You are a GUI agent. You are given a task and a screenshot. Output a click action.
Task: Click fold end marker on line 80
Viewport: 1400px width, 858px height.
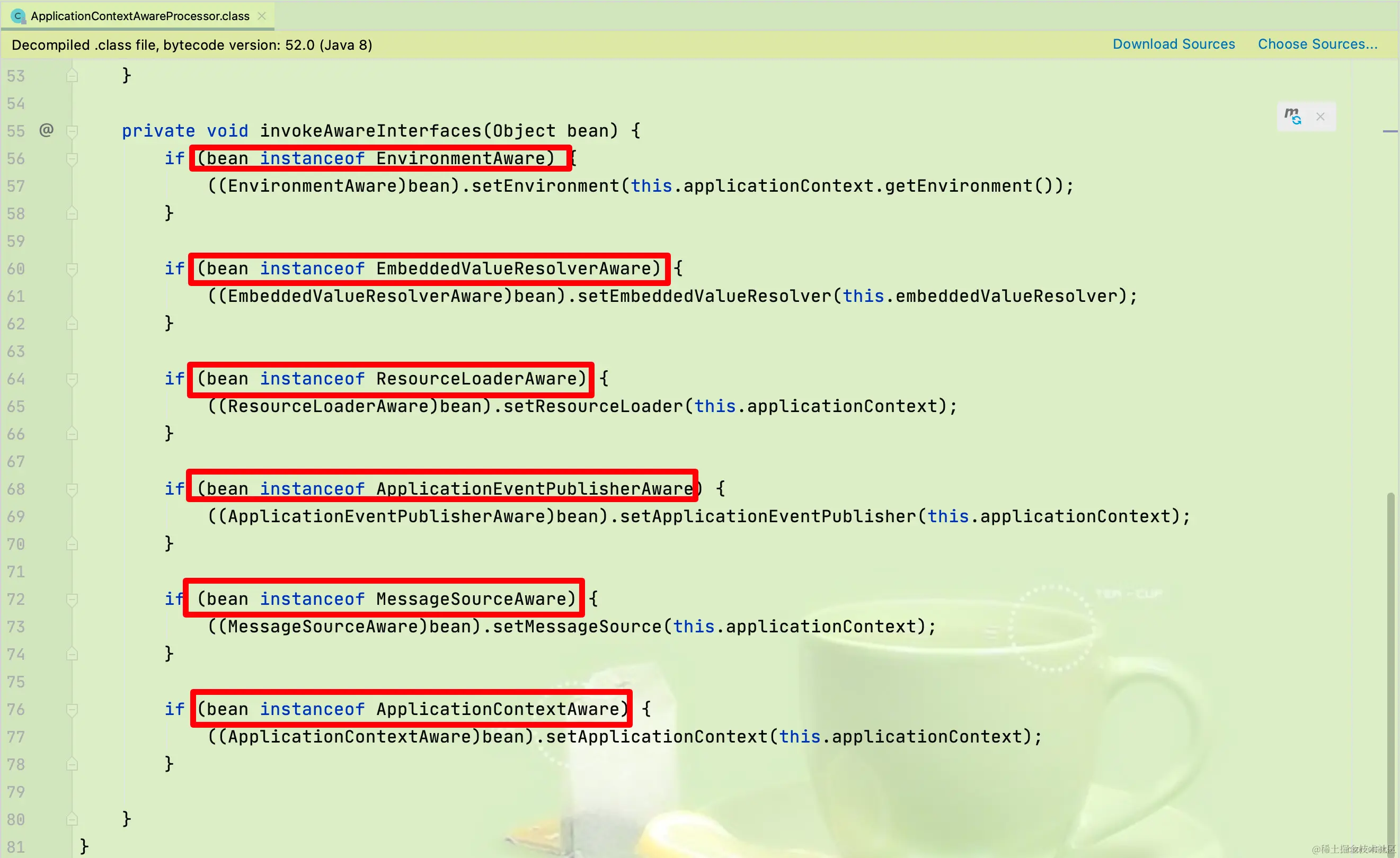pyautogui.click(x=72, y=819)
